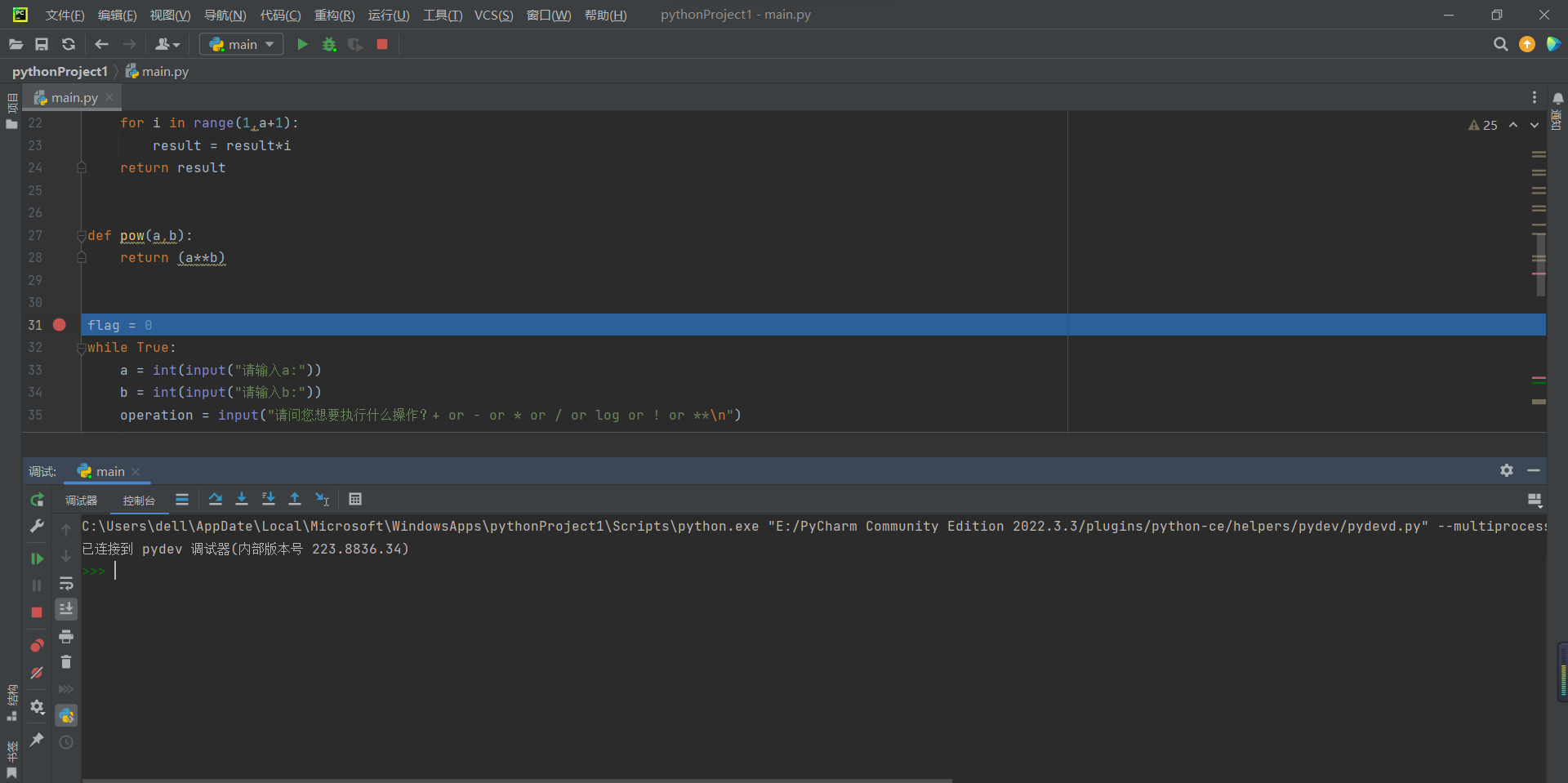
Task: Stop the program from the top toolbar
Action: coord(382,44)
